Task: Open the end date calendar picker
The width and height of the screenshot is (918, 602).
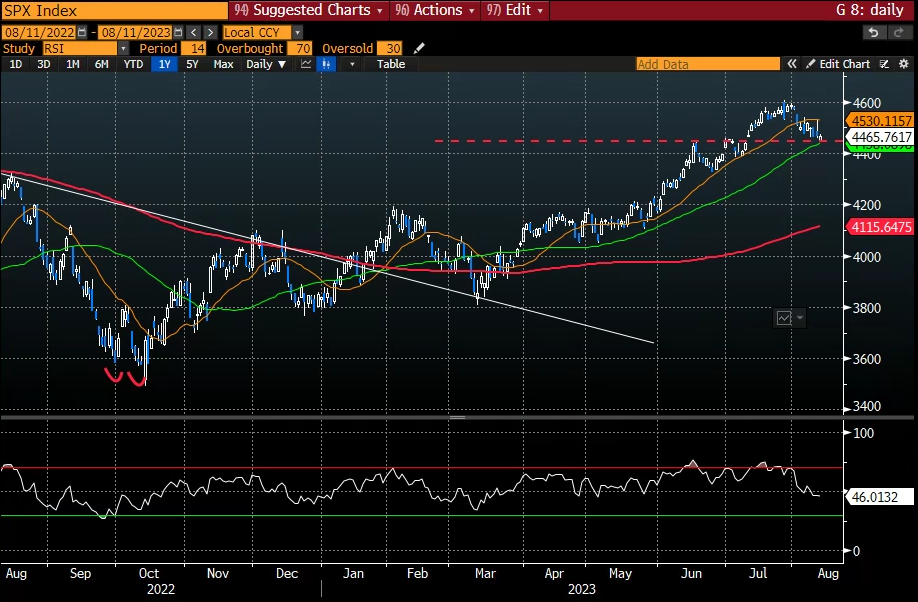Action: [179, 32]
